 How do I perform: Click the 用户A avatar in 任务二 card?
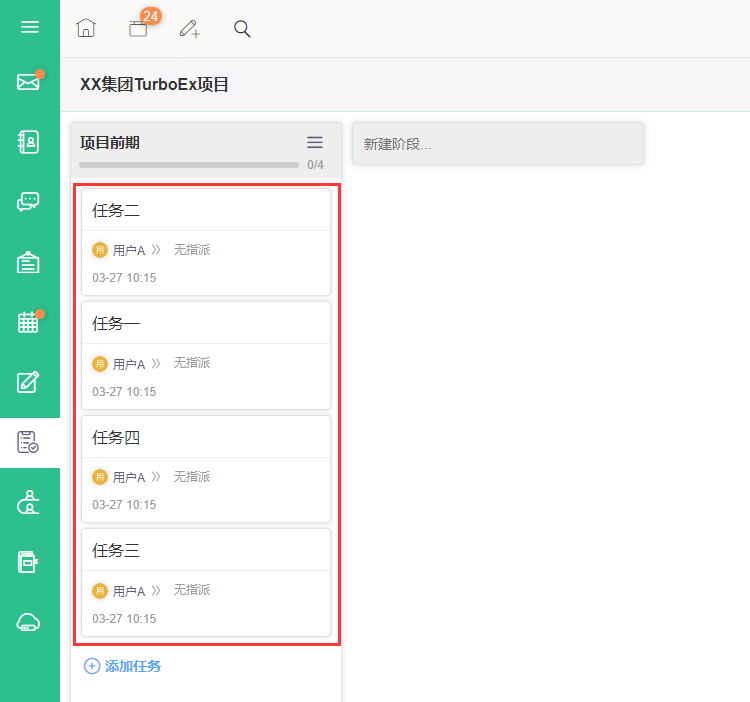pos(100,250)
